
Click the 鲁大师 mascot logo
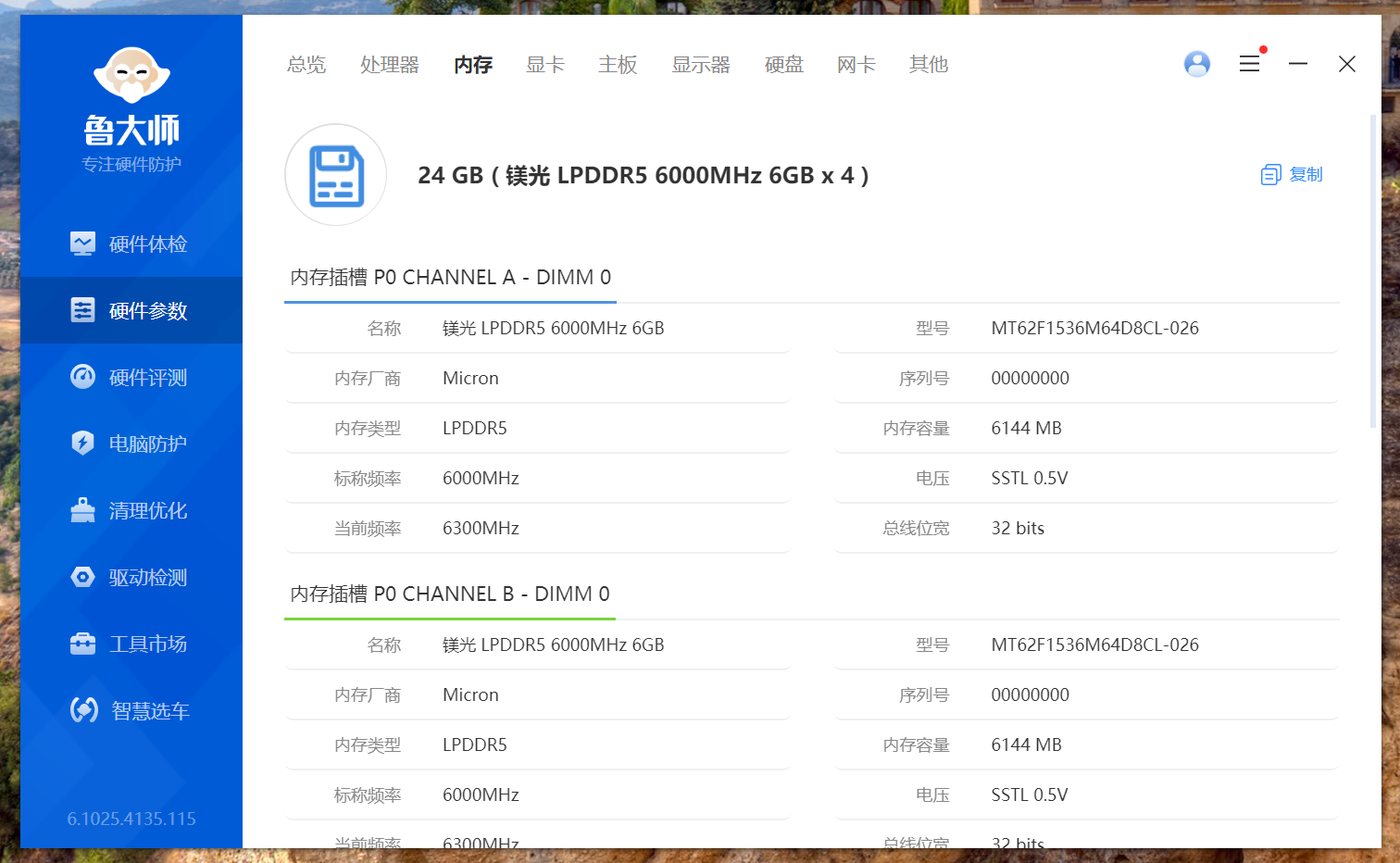coord(131,75)
